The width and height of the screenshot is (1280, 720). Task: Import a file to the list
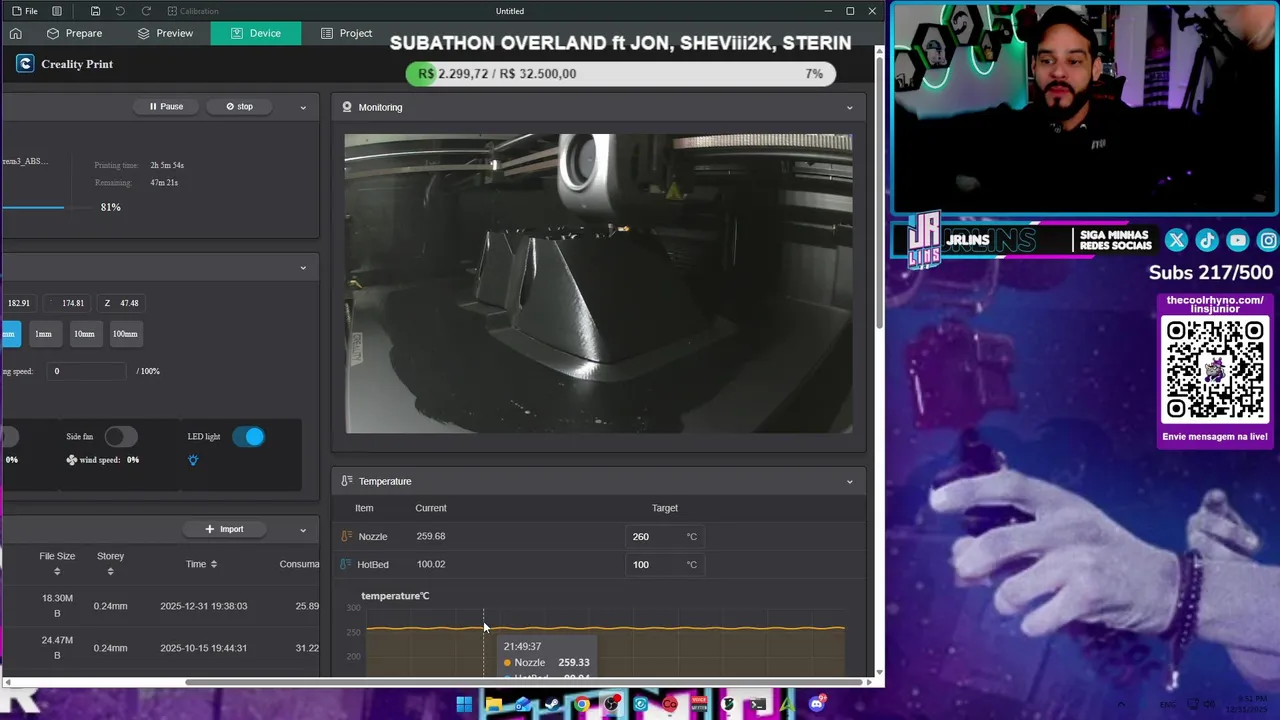[x=224, y=529]
